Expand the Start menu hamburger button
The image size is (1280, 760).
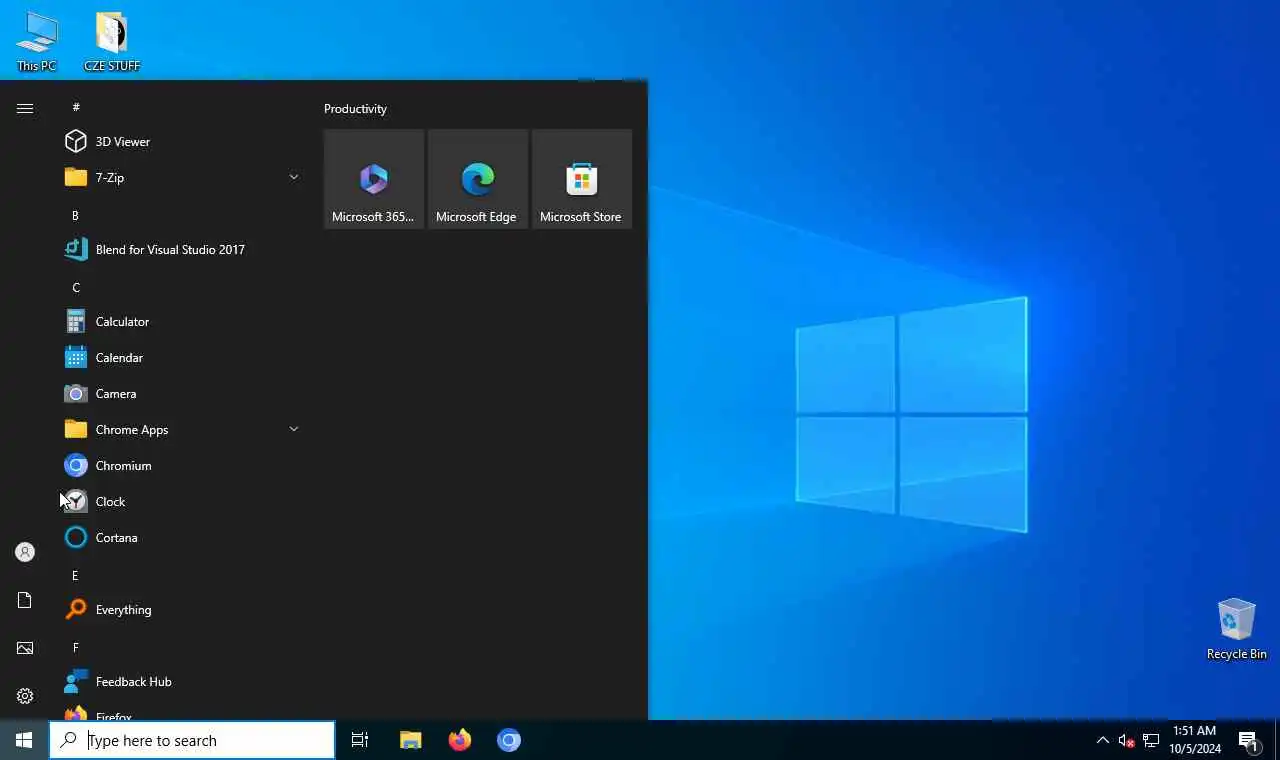click(x=25, y=108)
